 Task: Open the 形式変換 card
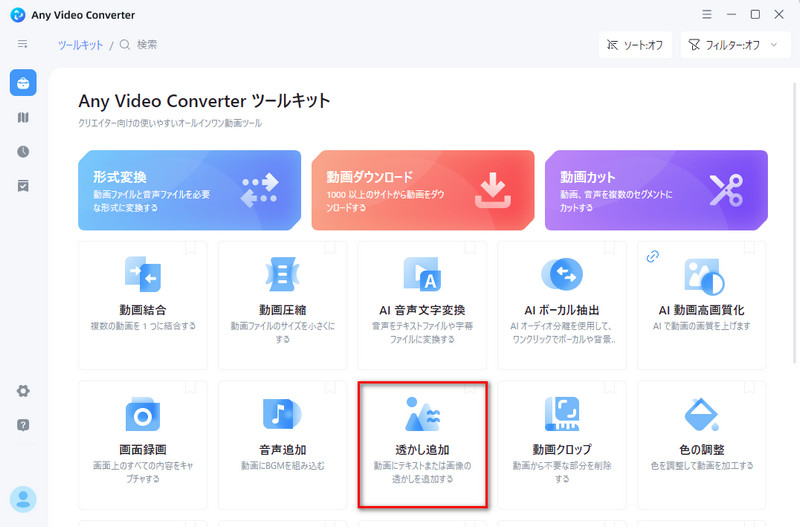click(x=189, y=190)
